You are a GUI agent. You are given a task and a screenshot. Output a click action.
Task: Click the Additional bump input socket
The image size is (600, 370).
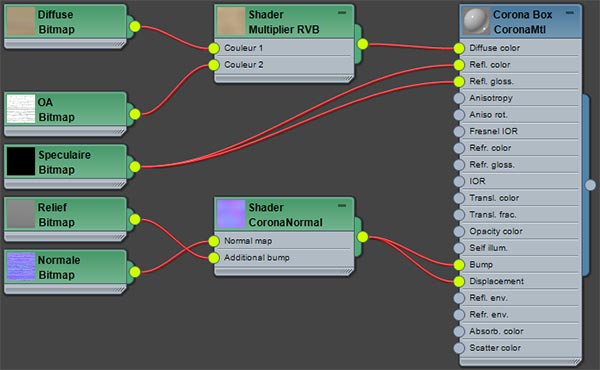(x=214, y=258)
